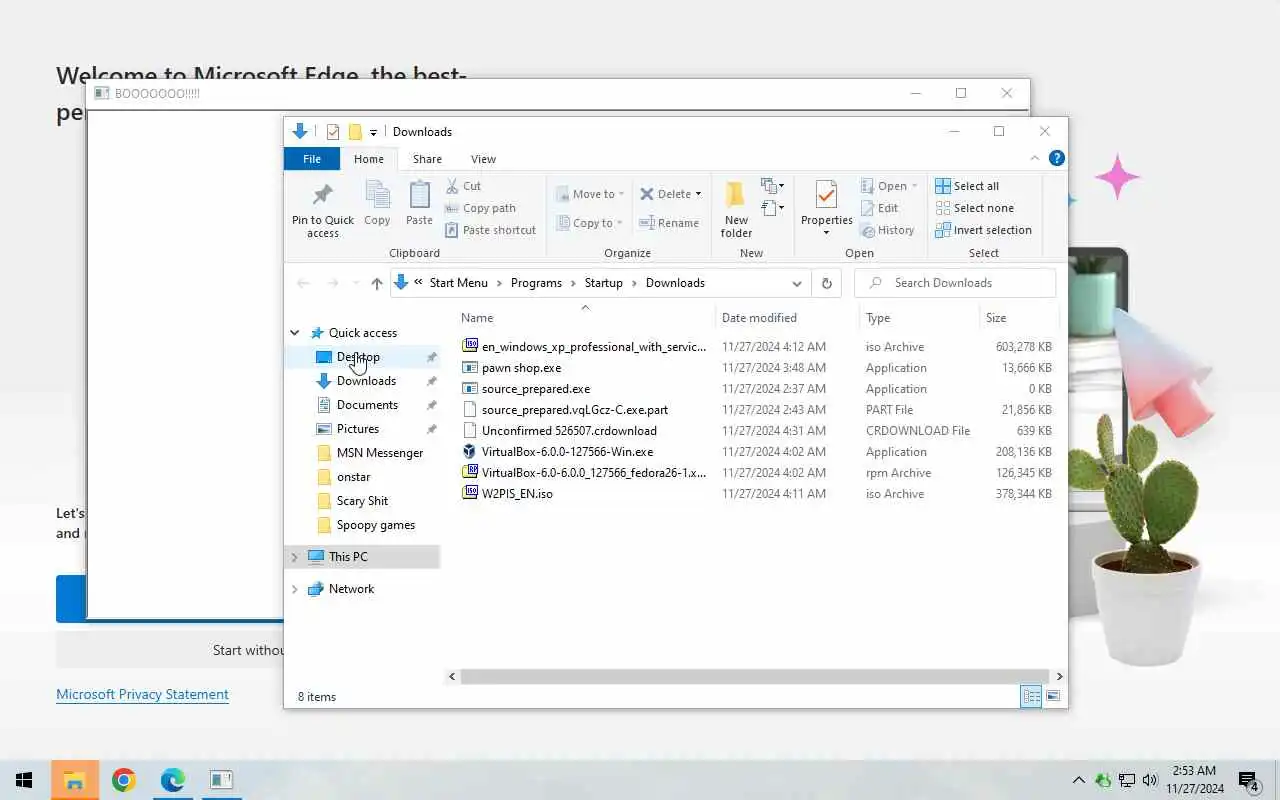1280x800 pixels.
Task: Switch to Large icons view icon
Action: (1052, 696)
